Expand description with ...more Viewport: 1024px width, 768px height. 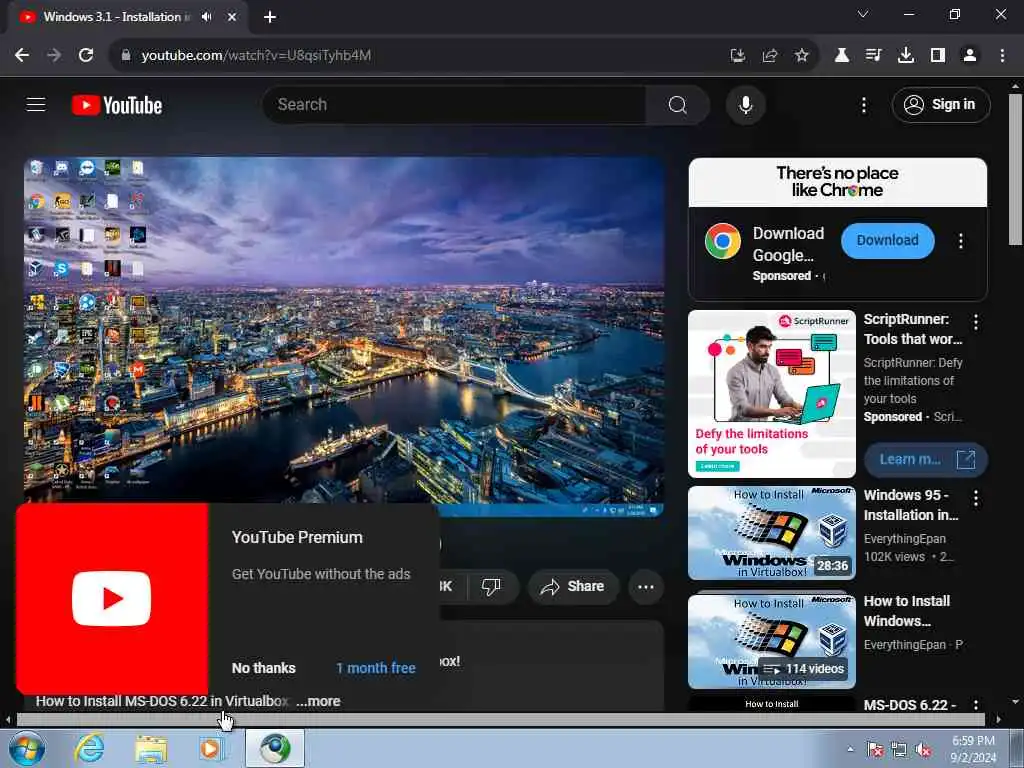point(318,701)
